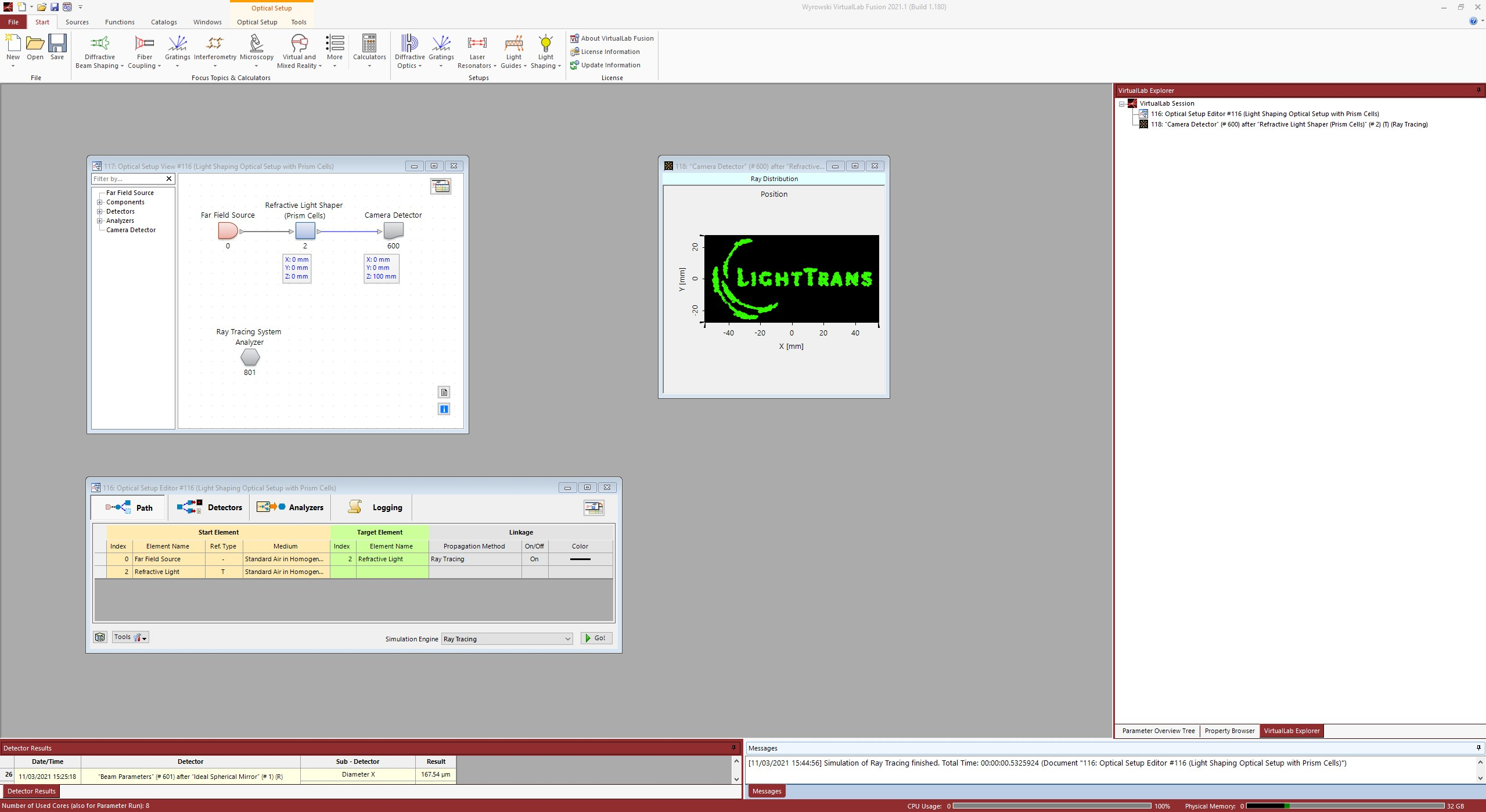1486x812 pixels.
Task: Click the Filter by input field
Action: click(128, 179)
